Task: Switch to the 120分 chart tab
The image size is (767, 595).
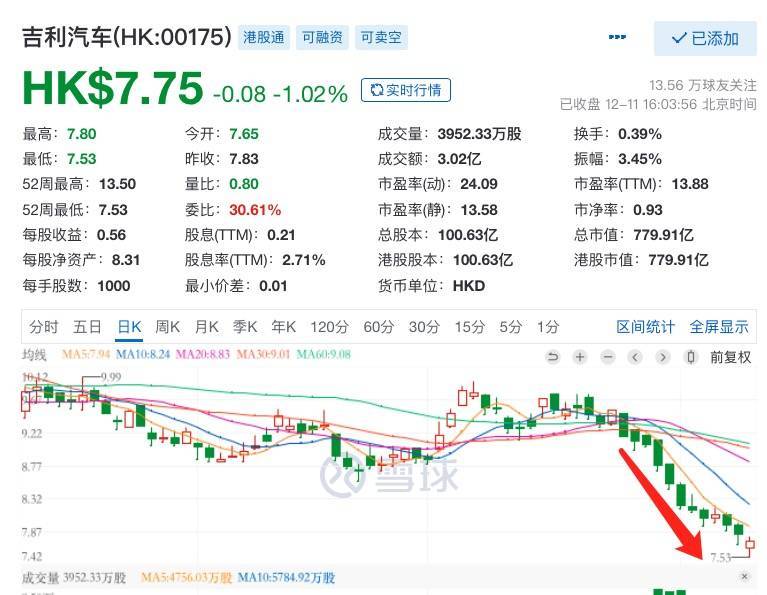Action: (x=329, y=327)
